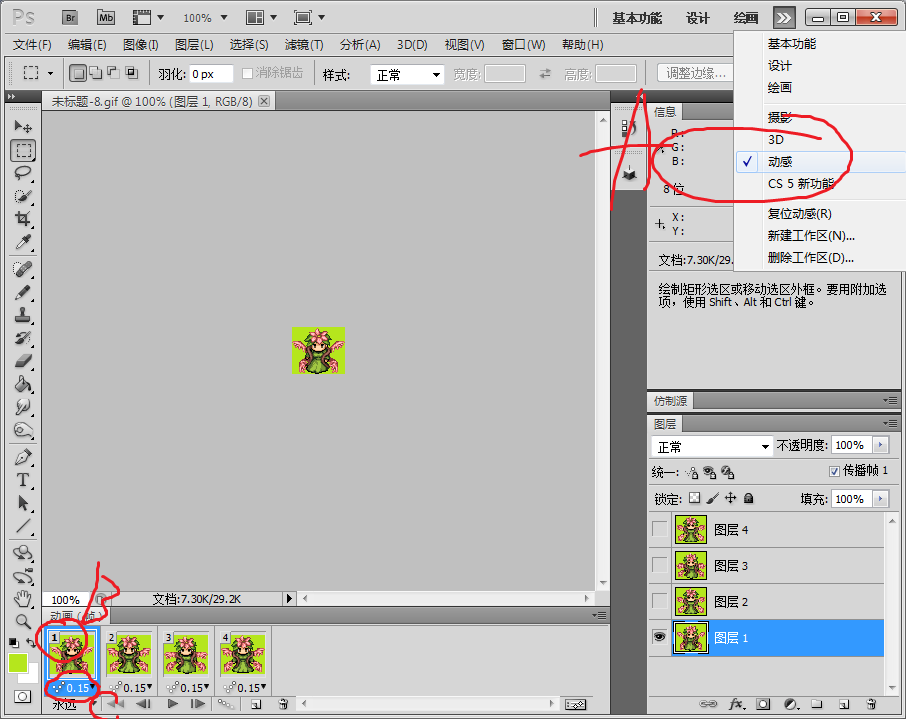
Task: Enable lock all padlock icon
Action: pos(748,498)
